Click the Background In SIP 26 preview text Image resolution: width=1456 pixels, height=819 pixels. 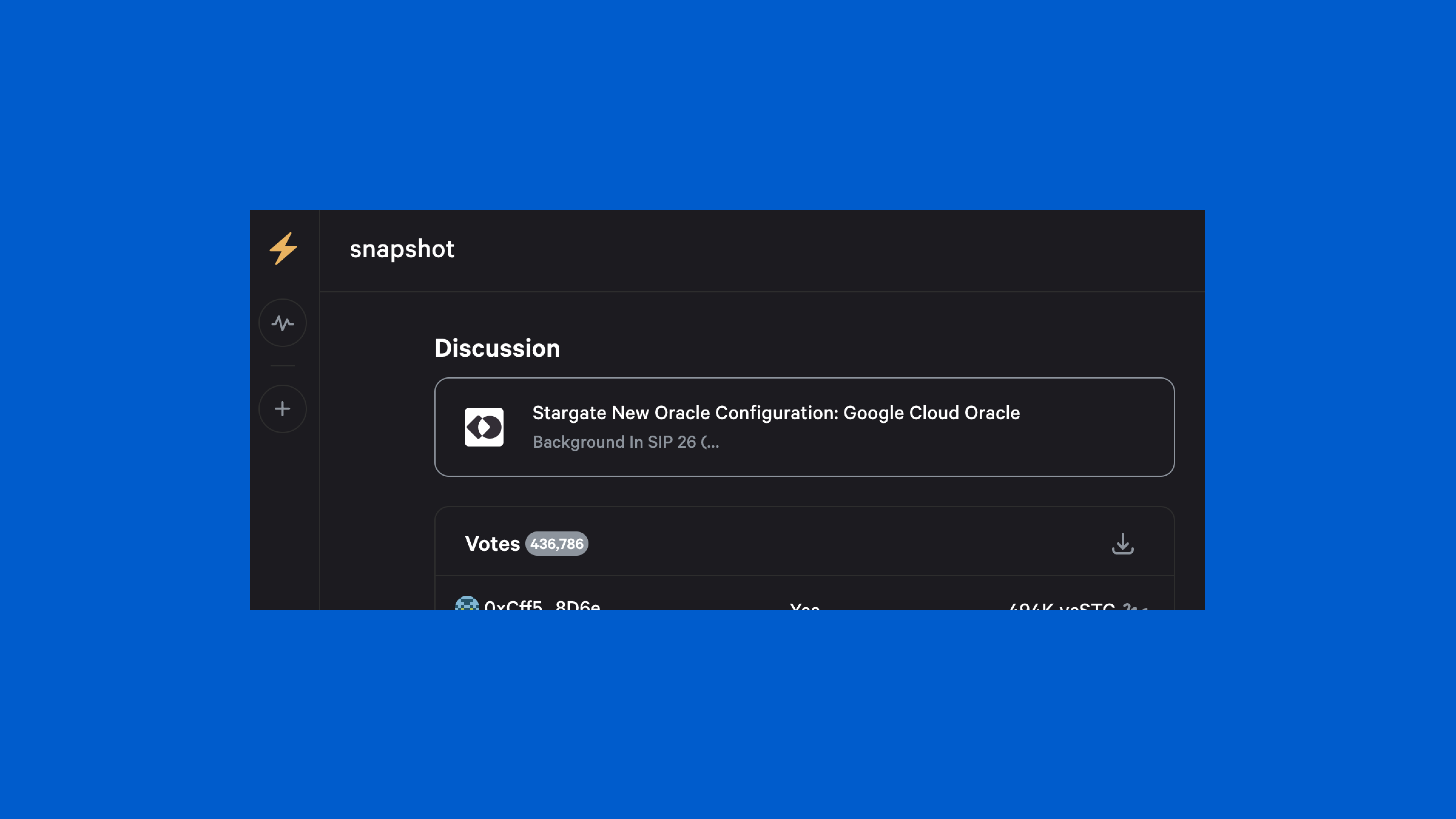pos(626,442)
